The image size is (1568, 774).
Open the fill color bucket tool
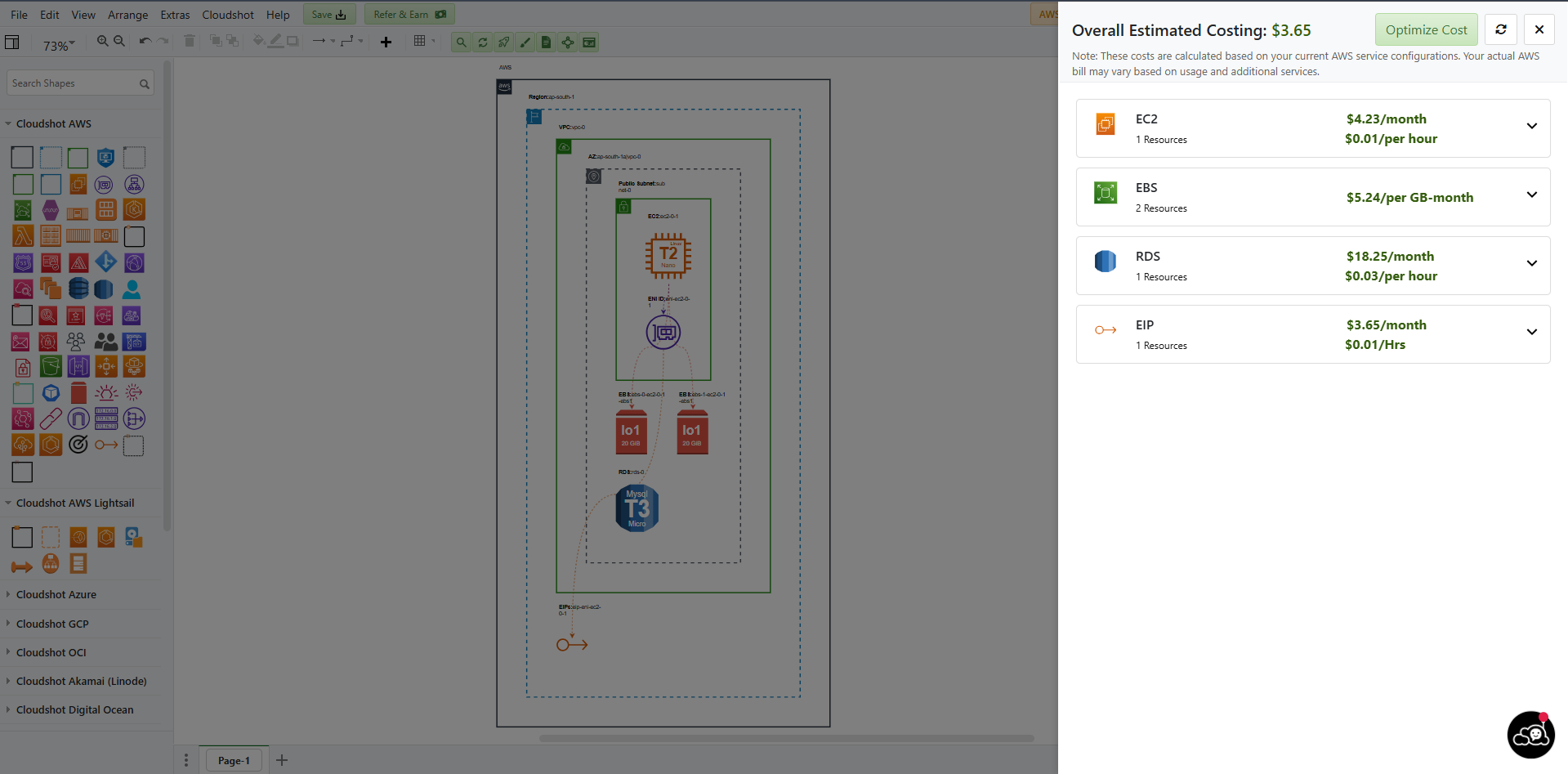258,41
